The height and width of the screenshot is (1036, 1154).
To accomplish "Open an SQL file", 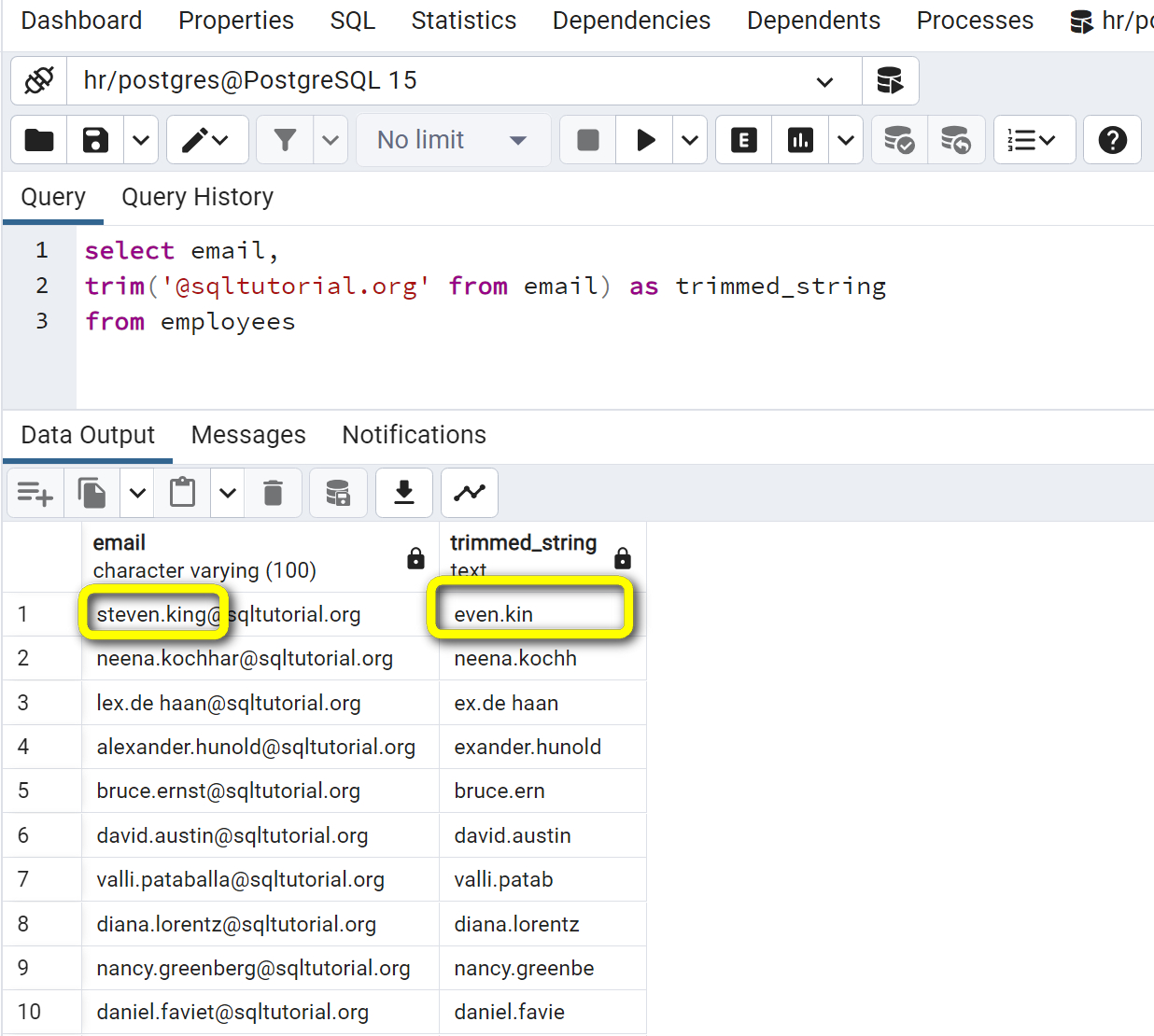I will pyautogui.click(x=38, y=139).
